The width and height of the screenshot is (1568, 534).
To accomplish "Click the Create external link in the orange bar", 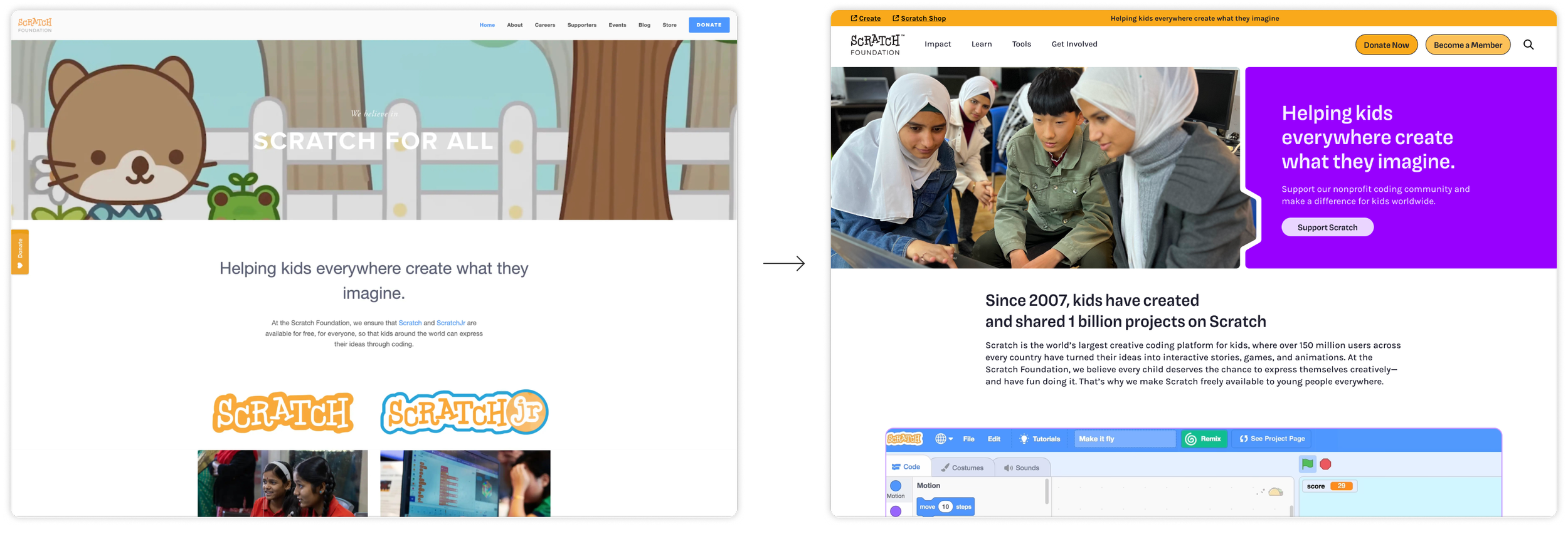I will coord(866,18).
